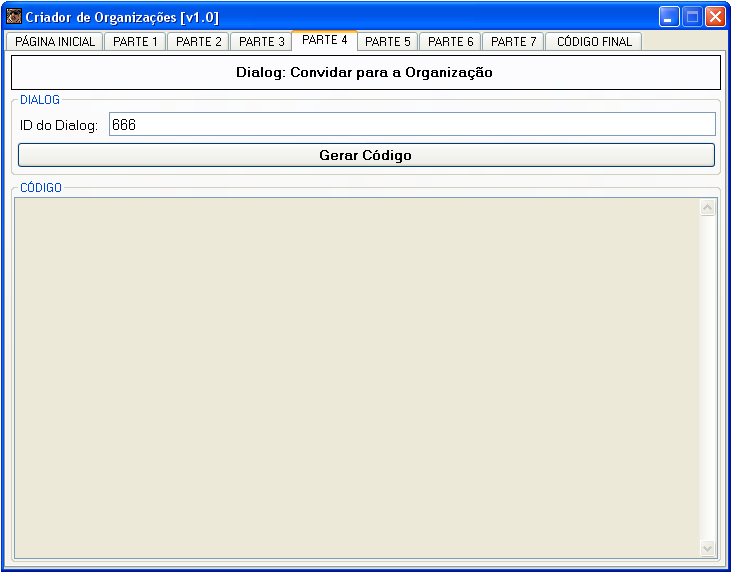
Task: Click the code area scroll up arrow
Action: (x=708, y=207)
